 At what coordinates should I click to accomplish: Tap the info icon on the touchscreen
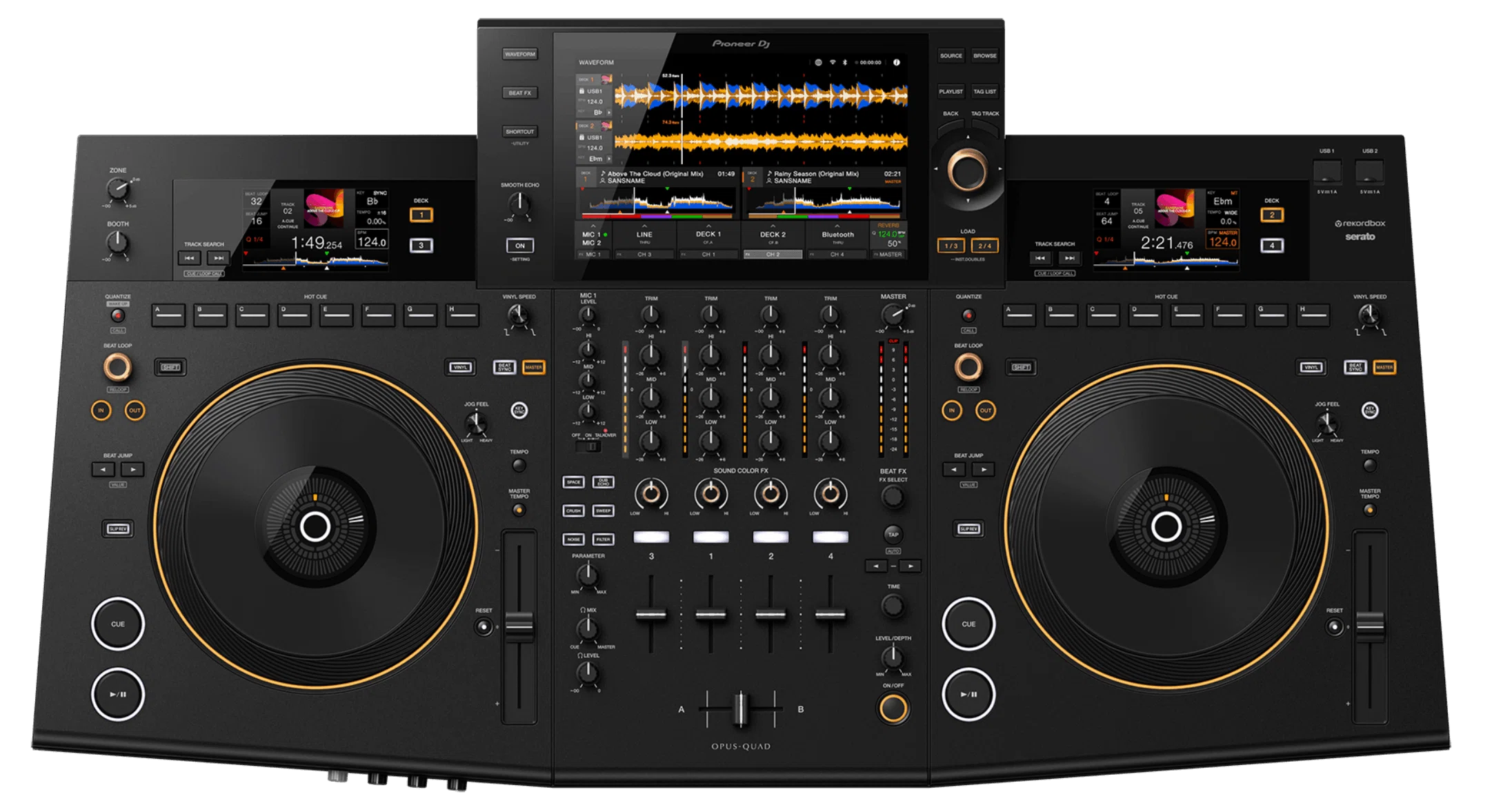pos(897,62)
